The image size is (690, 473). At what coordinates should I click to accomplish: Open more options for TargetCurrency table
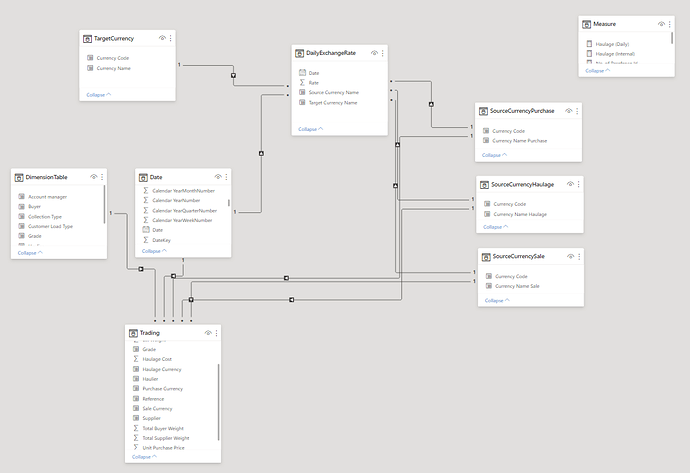point(171,38)
